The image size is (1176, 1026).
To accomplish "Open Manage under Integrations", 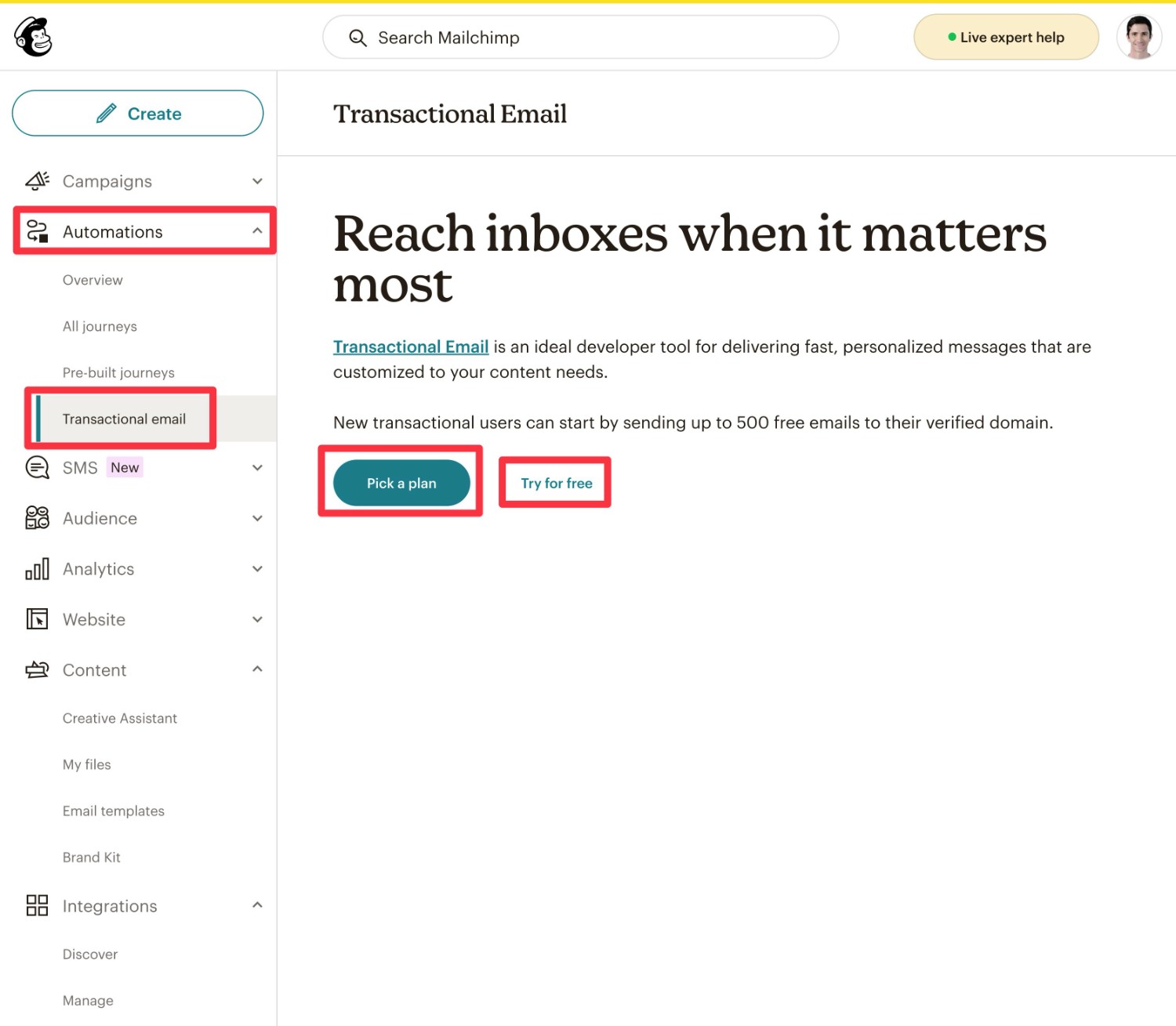I will (88, 1001).
